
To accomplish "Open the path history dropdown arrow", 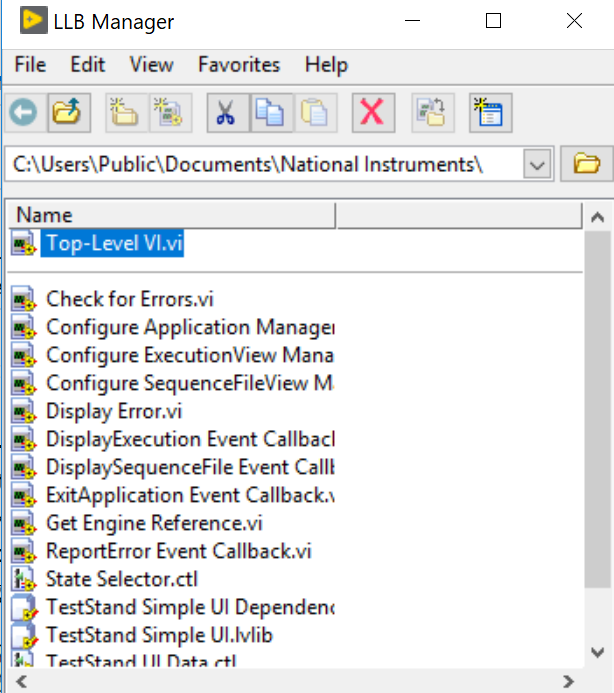I will (x=537, y=164).
